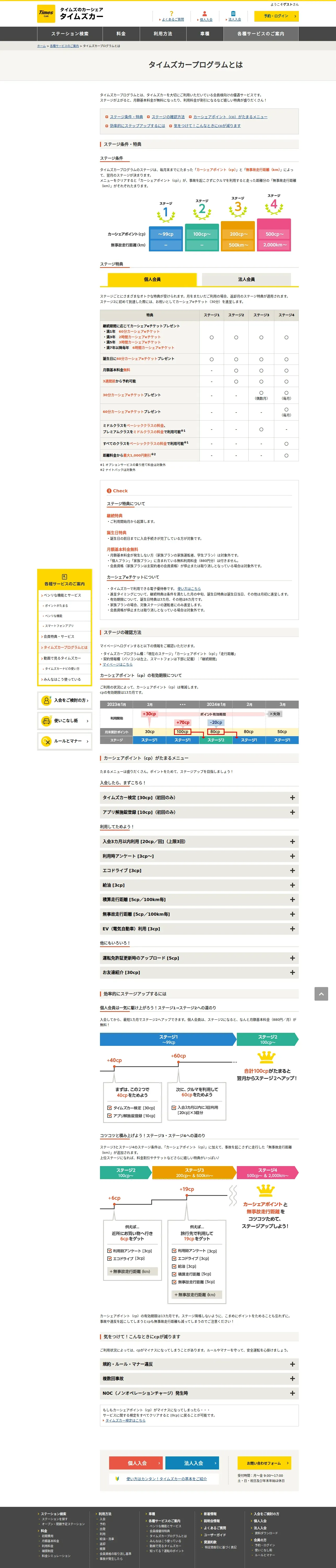Open the よくあるご質問 question mark icon
Screen dimensions: 336x1568
(171, 13)
